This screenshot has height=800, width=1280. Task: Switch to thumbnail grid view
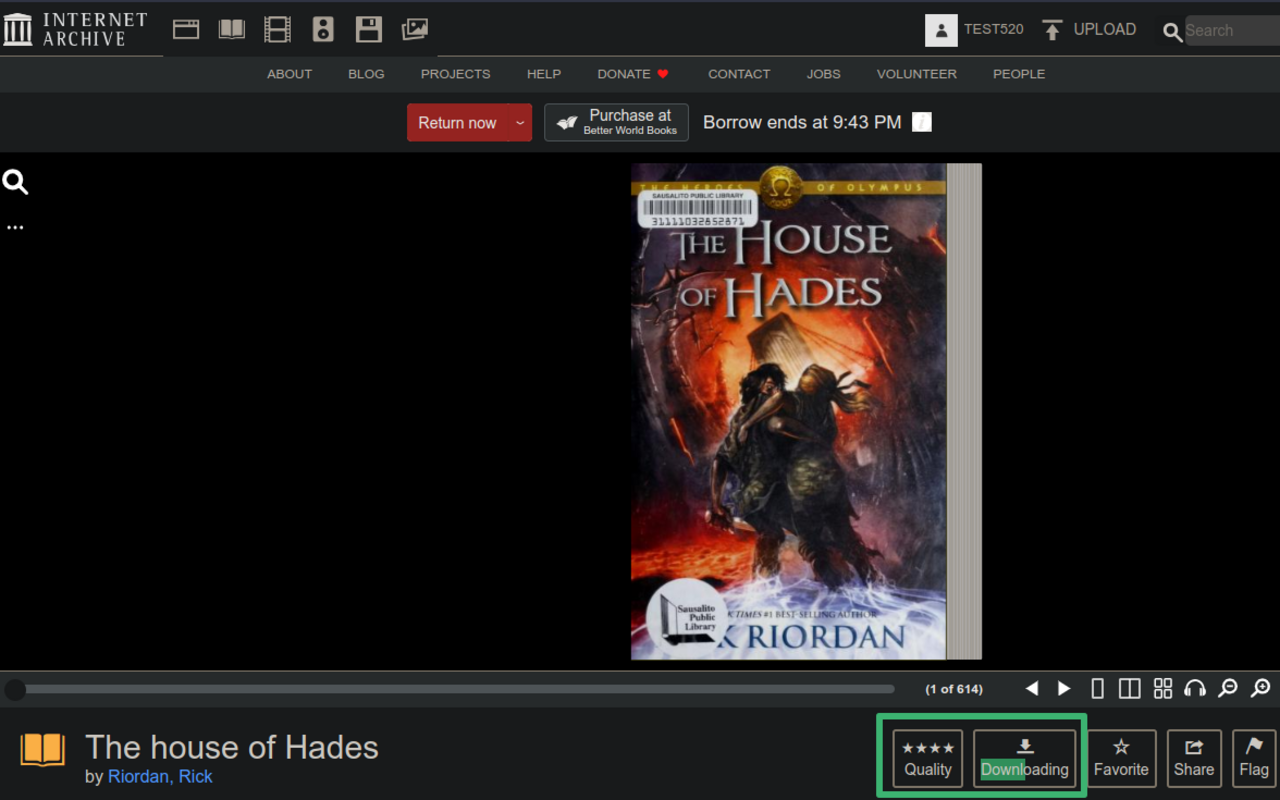coord(1162,688)
